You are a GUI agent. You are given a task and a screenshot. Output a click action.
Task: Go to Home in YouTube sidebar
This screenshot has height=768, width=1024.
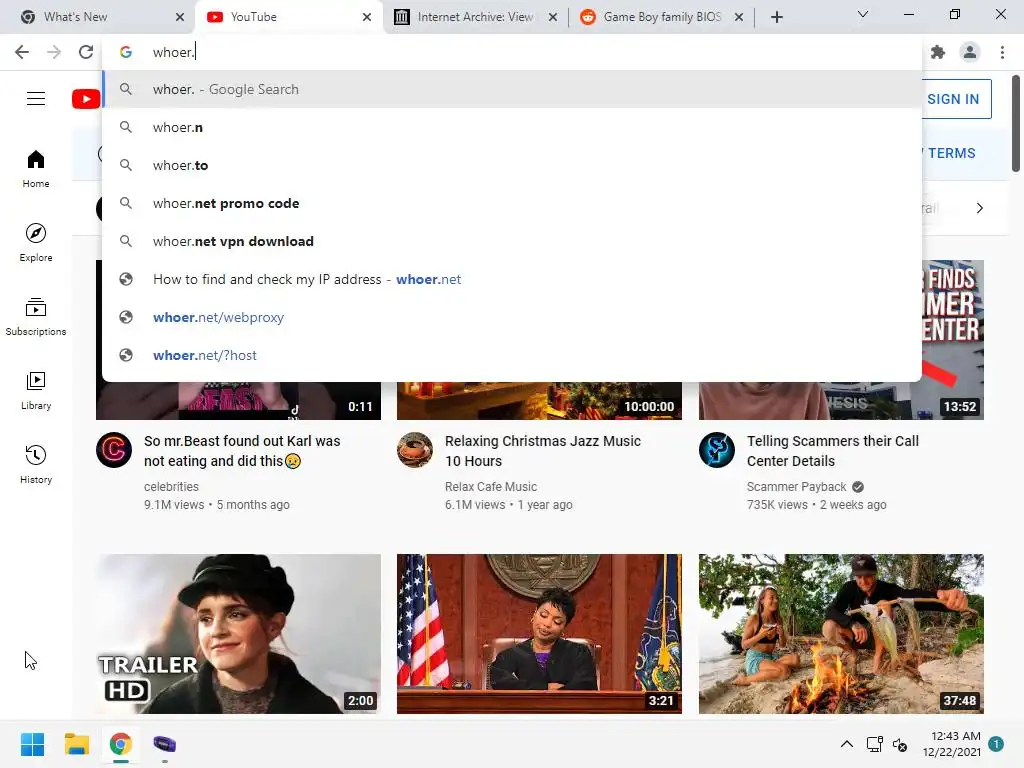(x=36, y=169)
